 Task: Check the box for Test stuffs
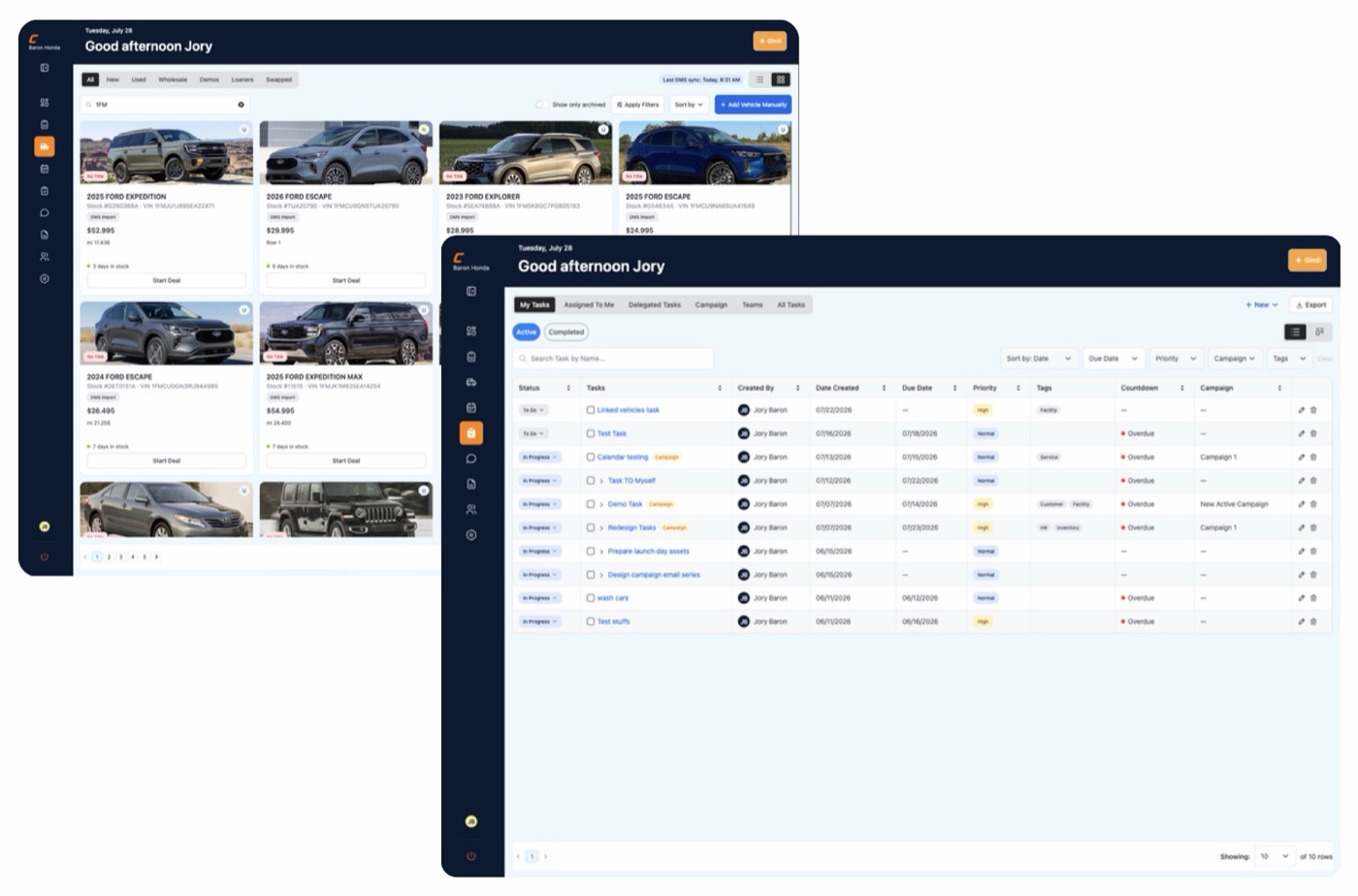tap(590, 622)
